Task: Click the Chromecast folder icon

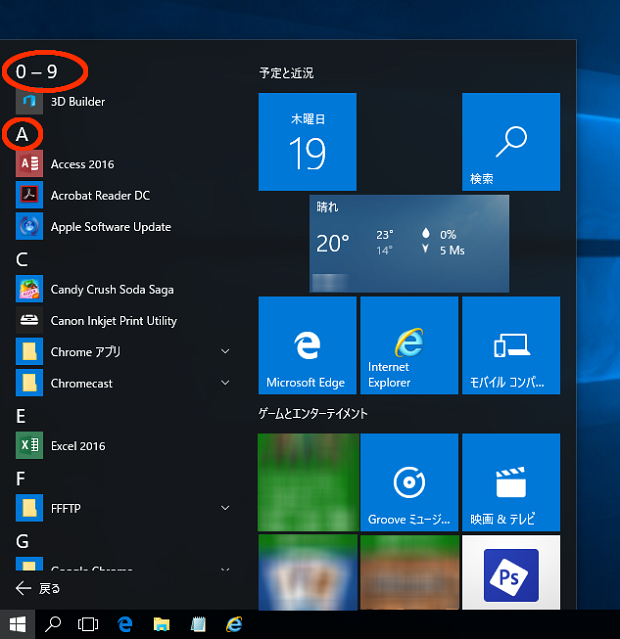Action: click(29, 383)
